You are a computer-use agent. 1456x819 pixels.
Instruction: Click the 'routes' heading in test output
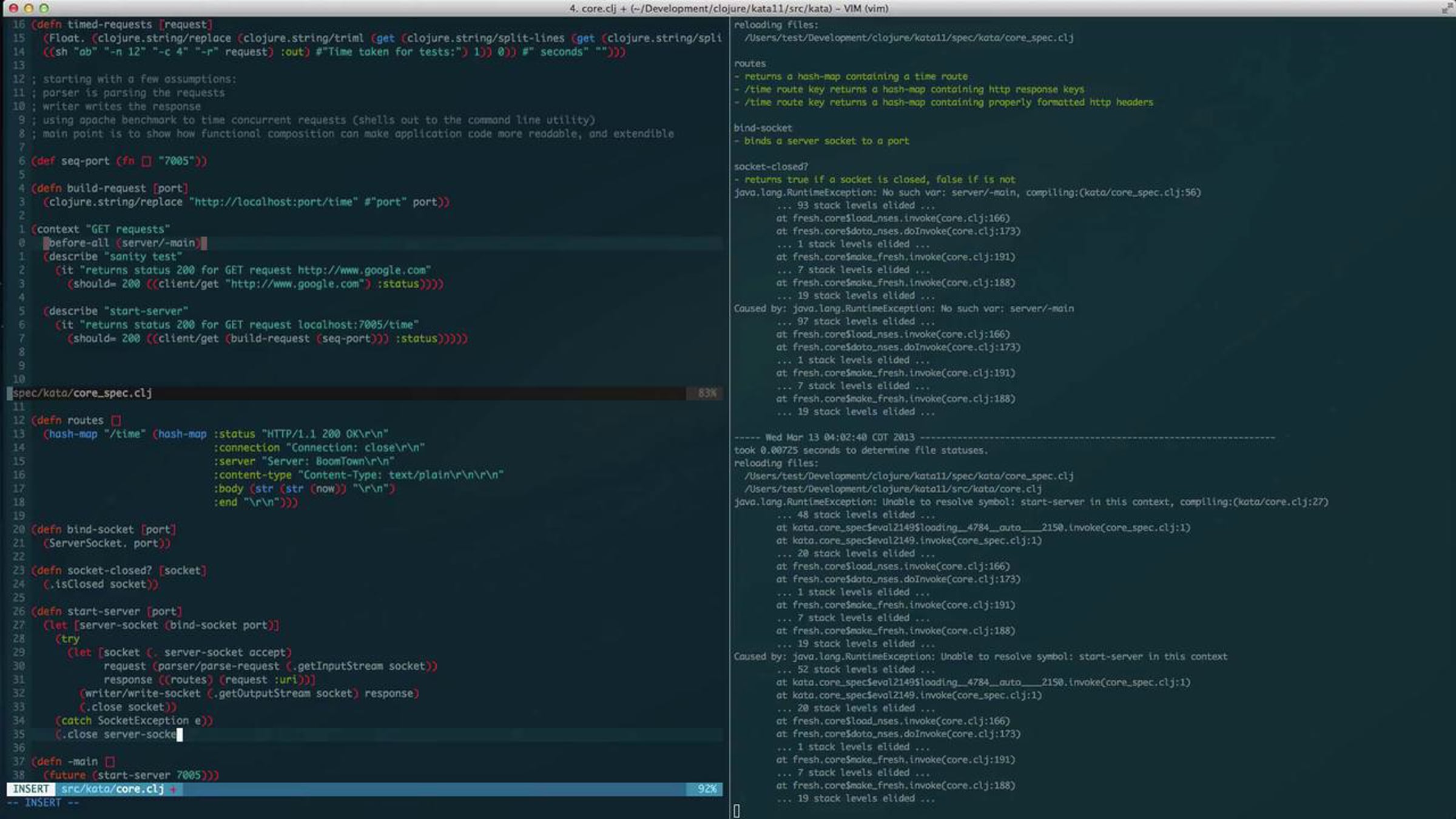point(749,64)
